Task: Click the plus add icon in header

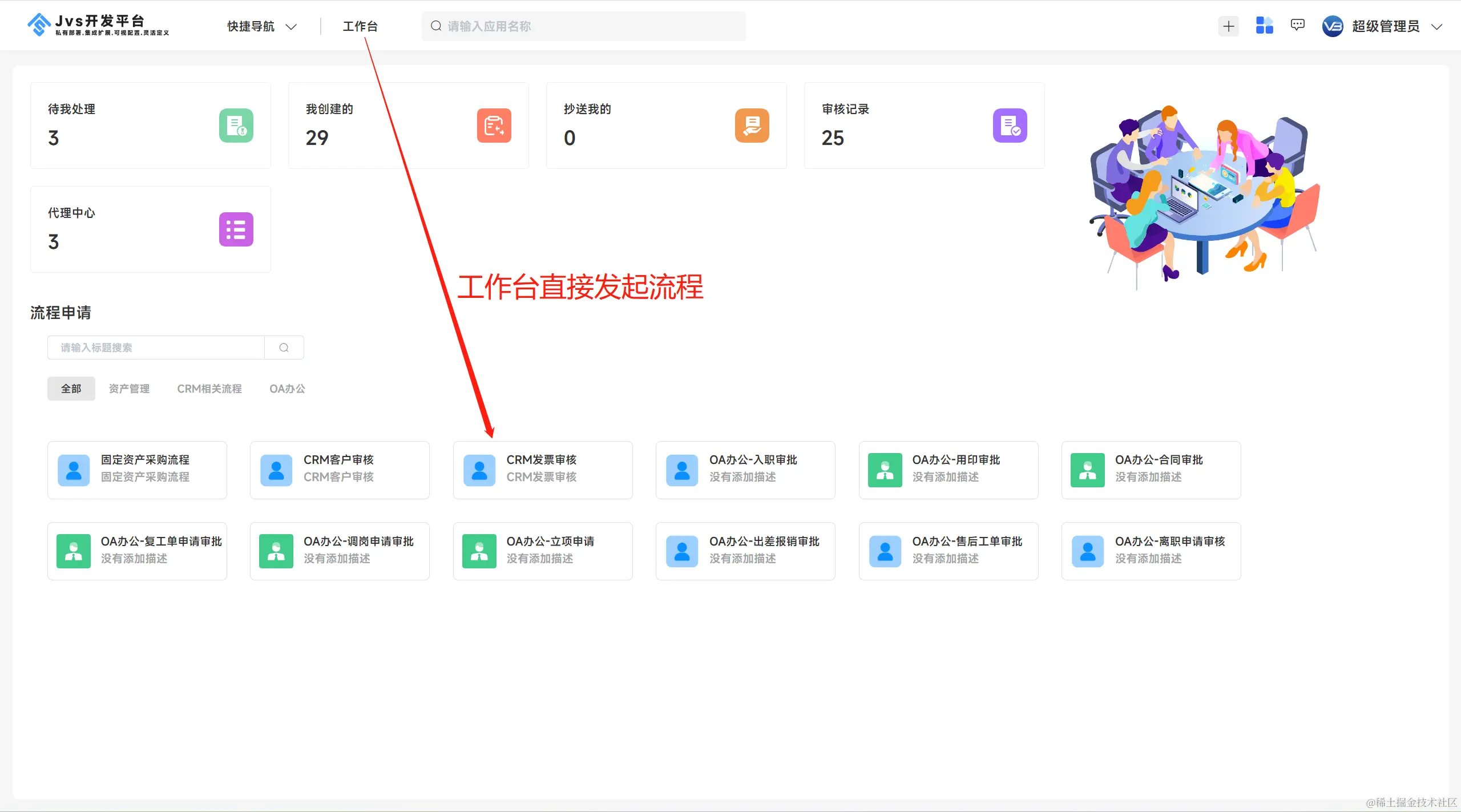Action: (1228, 26)
